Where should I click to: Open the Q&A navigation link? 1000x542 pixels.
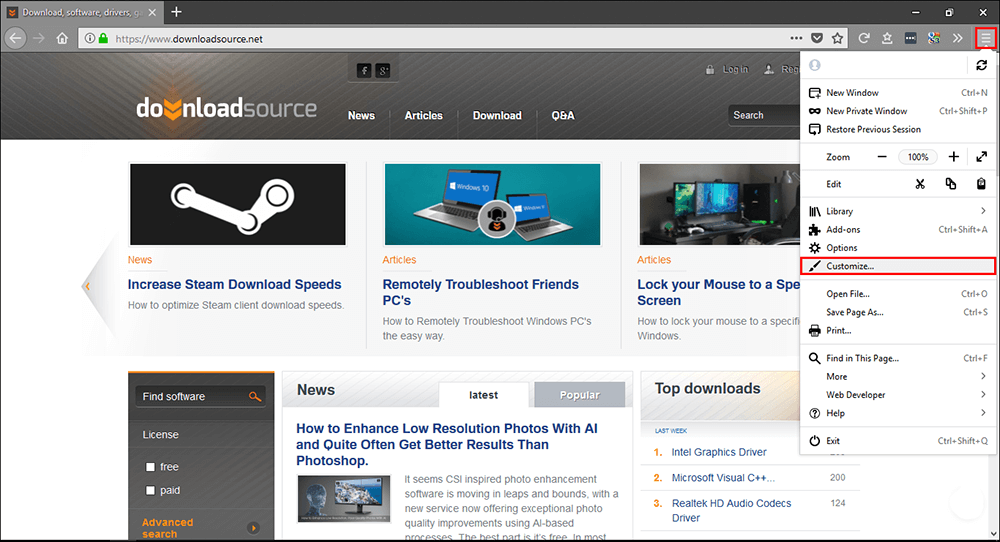pos(562,115)
